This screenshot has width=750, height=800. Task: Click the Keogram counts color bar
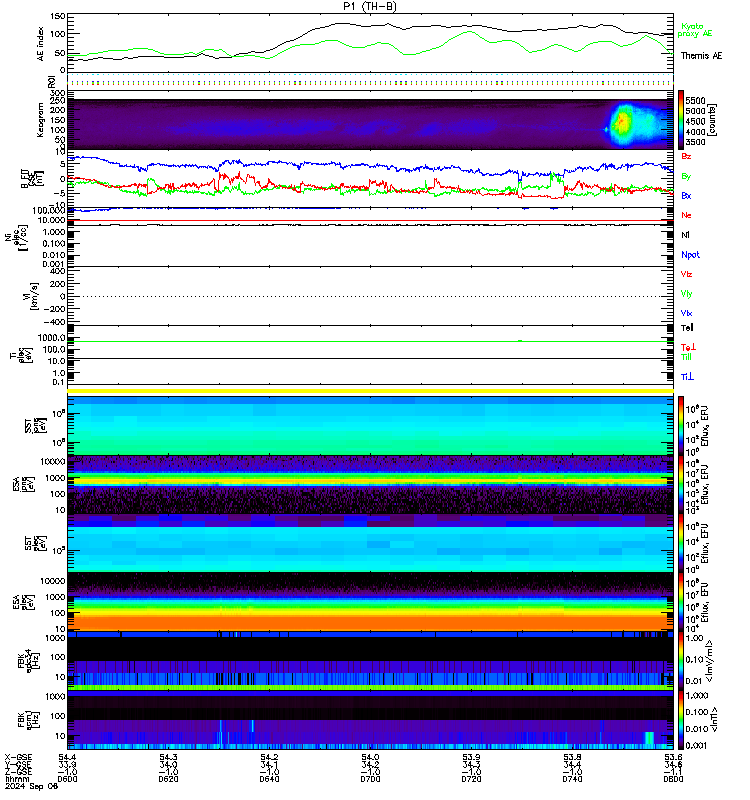[x=681, y=119]
